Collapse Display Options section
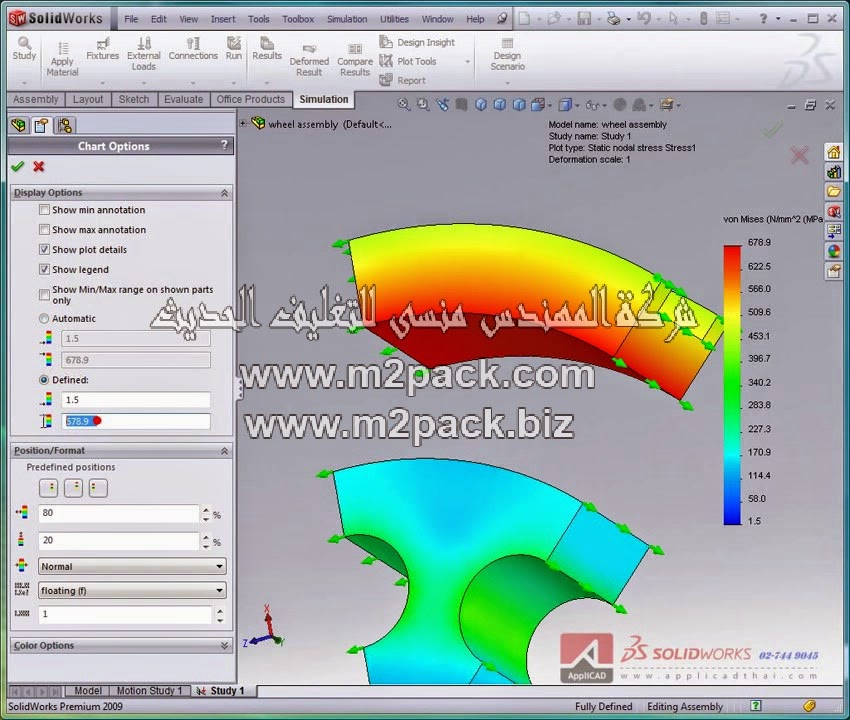The width and height of the screenshot is (850, 720). coord(224,193)
